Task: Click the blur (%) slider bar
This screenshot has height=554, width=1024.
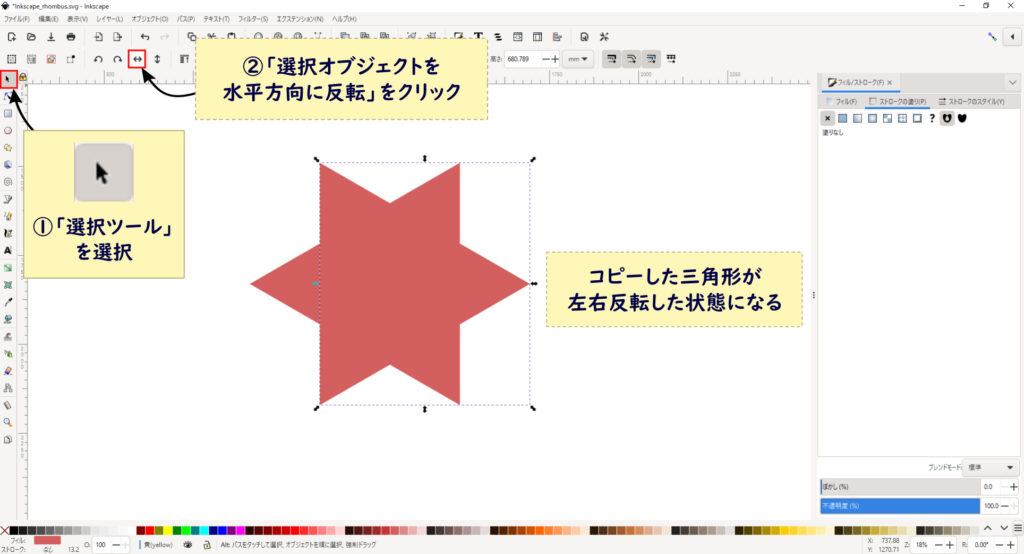Action: 901,487
